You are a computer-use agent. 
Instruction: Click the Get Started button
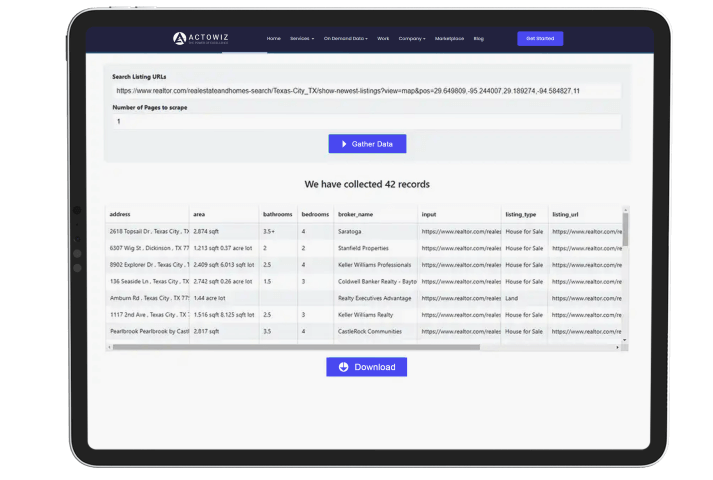[540, 39]
